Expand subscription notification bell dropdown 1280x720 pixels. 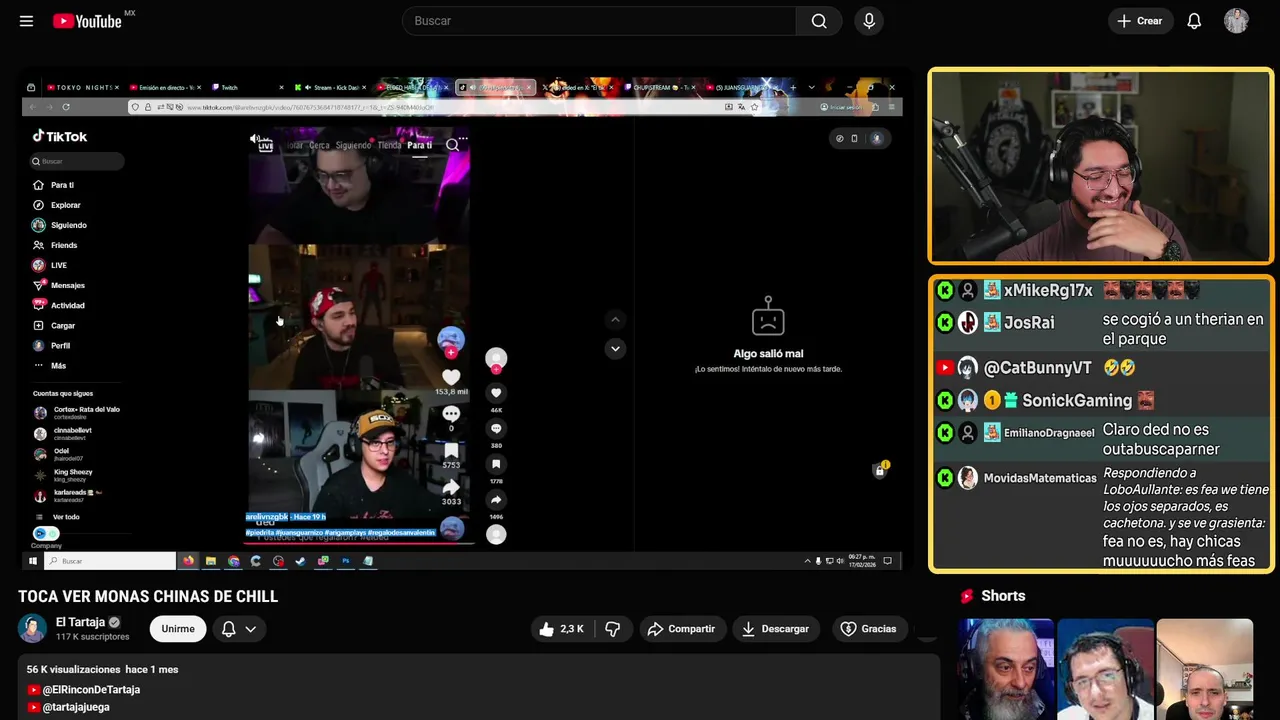239,629
